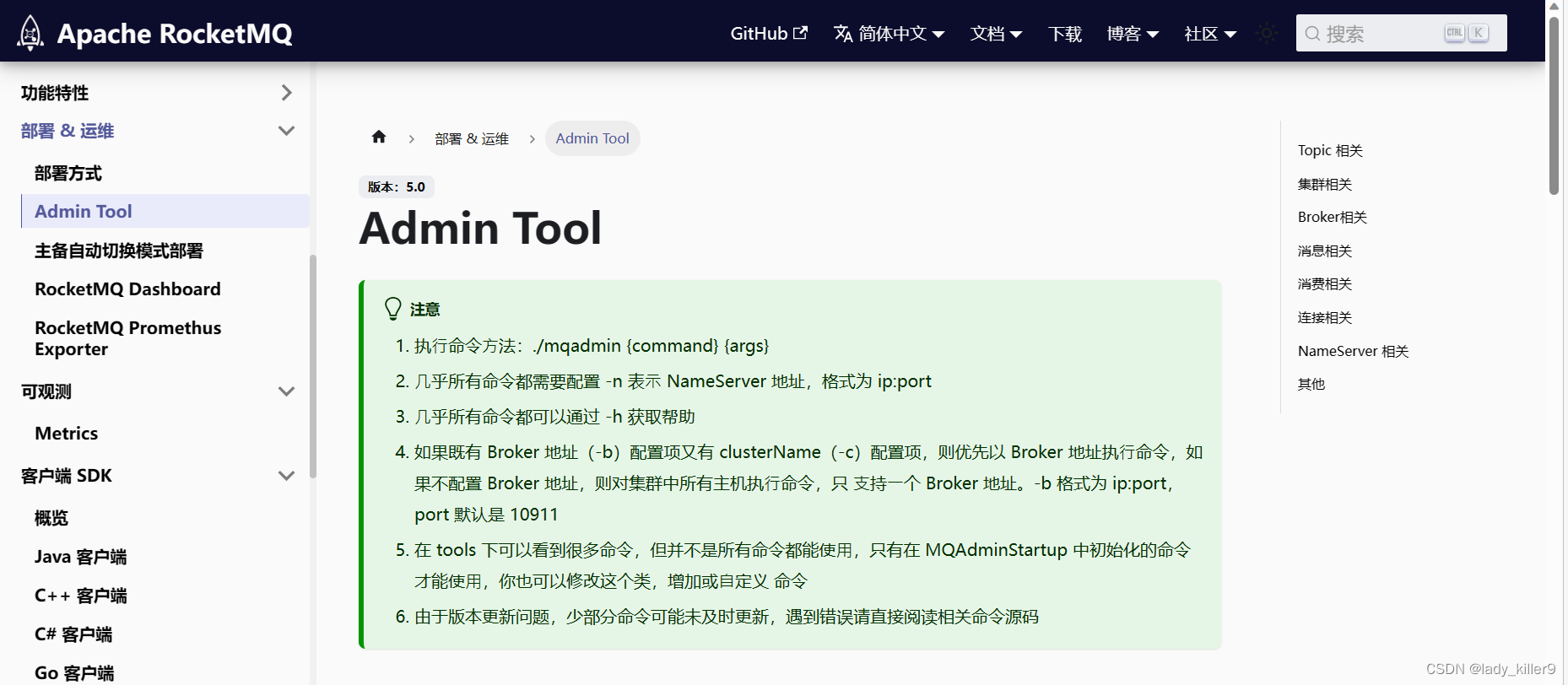
Task: Click the external-link icon next to GitHub
Action: click(800, 33)
